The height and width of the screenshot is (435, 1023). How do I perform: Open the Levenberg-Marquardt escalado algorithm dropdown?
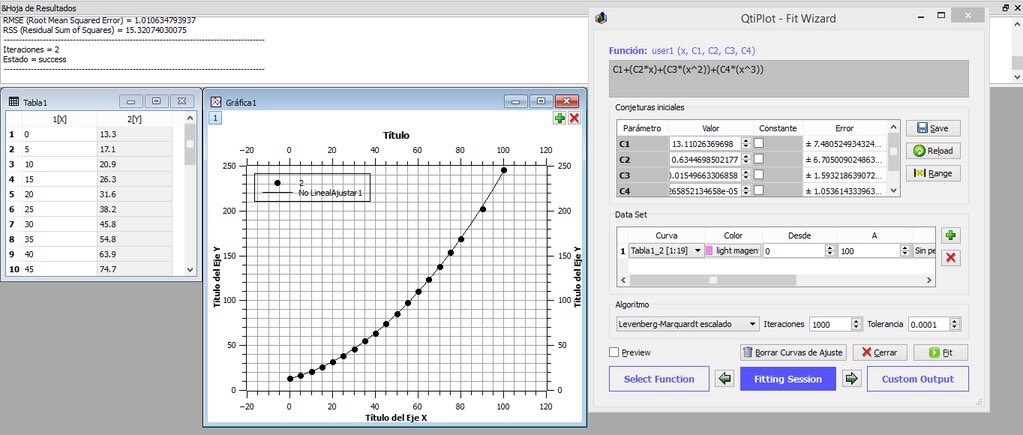click(x=687, y=323)
